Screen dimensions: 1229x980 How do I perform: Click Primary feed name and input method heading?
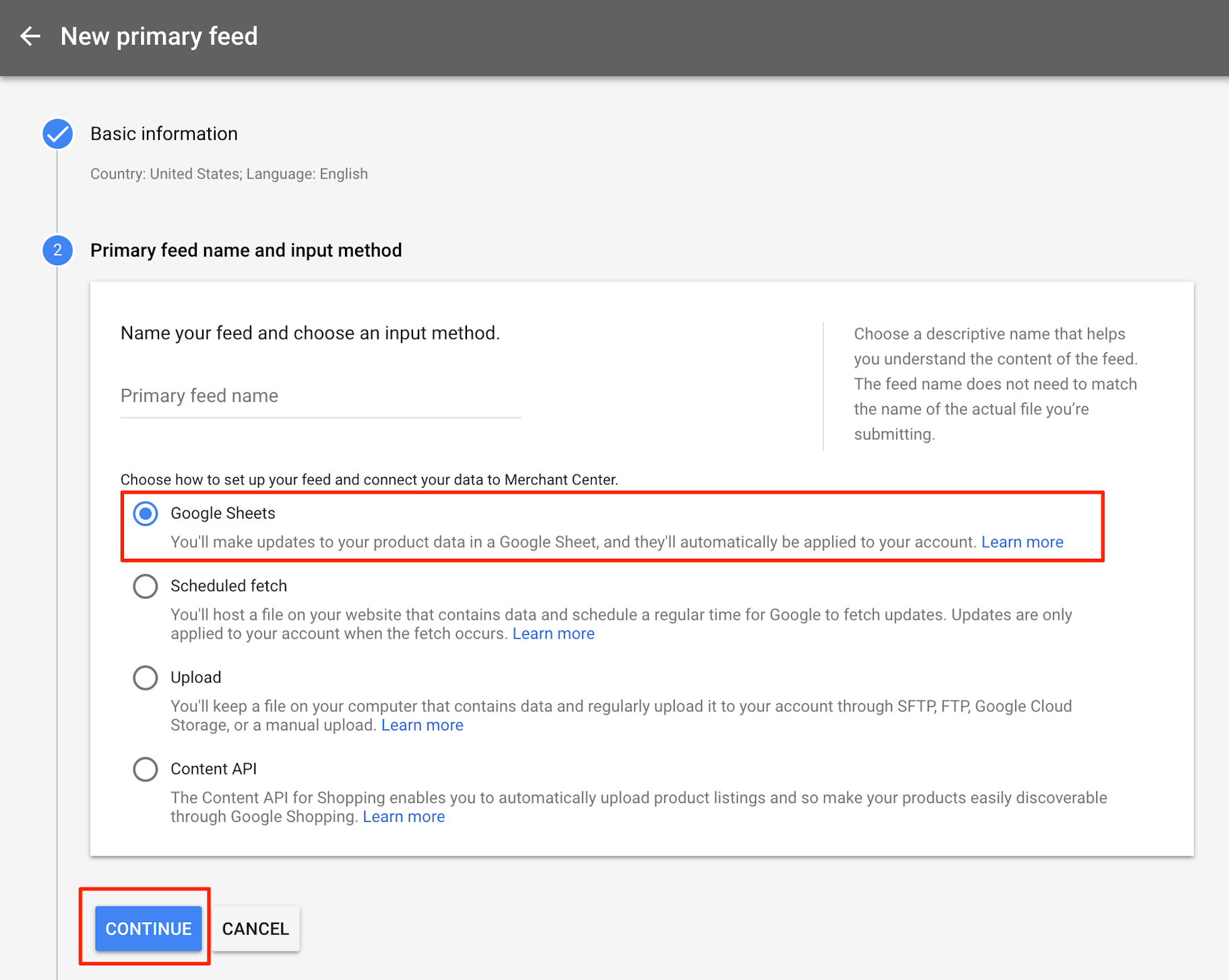pyautogui.click(x=246, y=251)
